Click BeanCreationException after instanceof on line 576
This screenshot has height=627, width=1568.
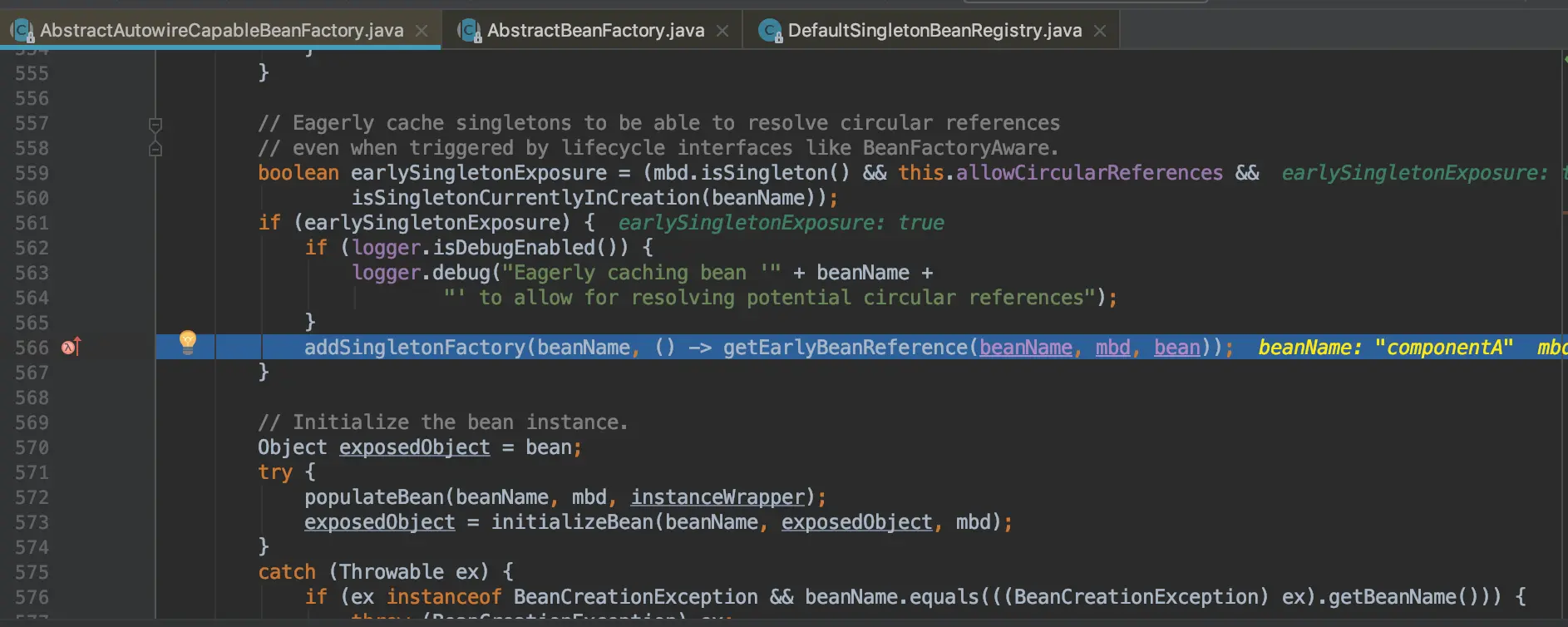tap(635, 597)
